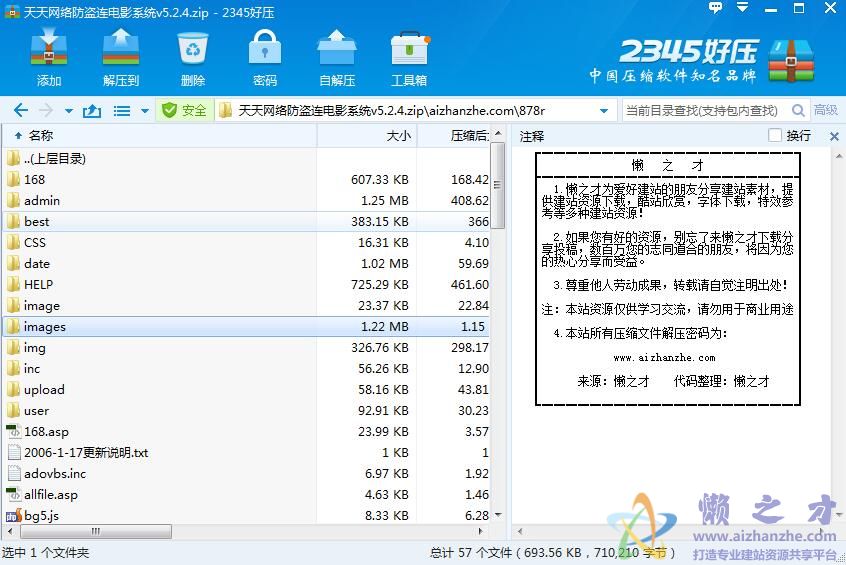Click www.aizhanzhe.com in the comment box

pos(665,358)
